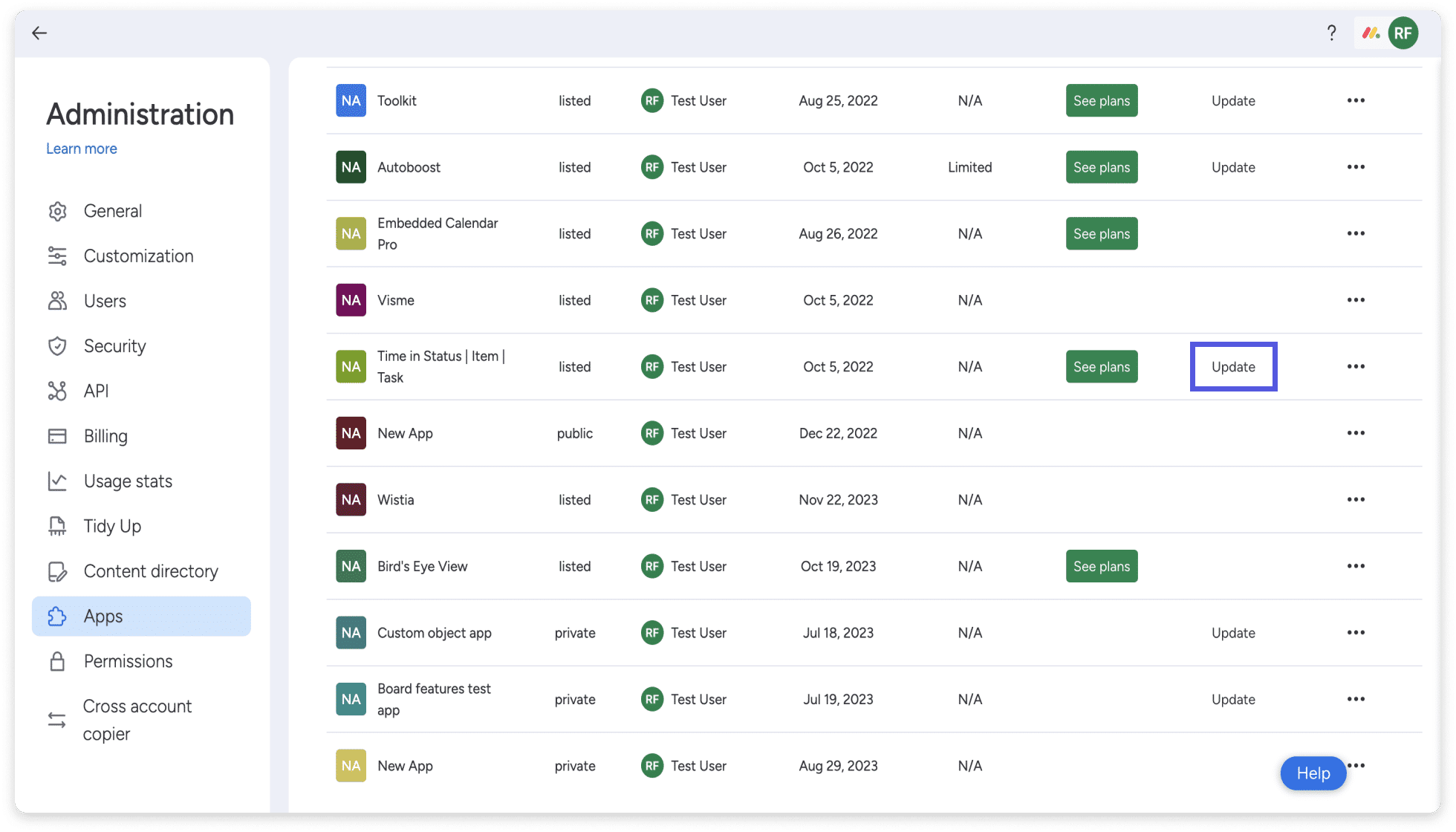Click the Custom object app name

click(434, 633)
